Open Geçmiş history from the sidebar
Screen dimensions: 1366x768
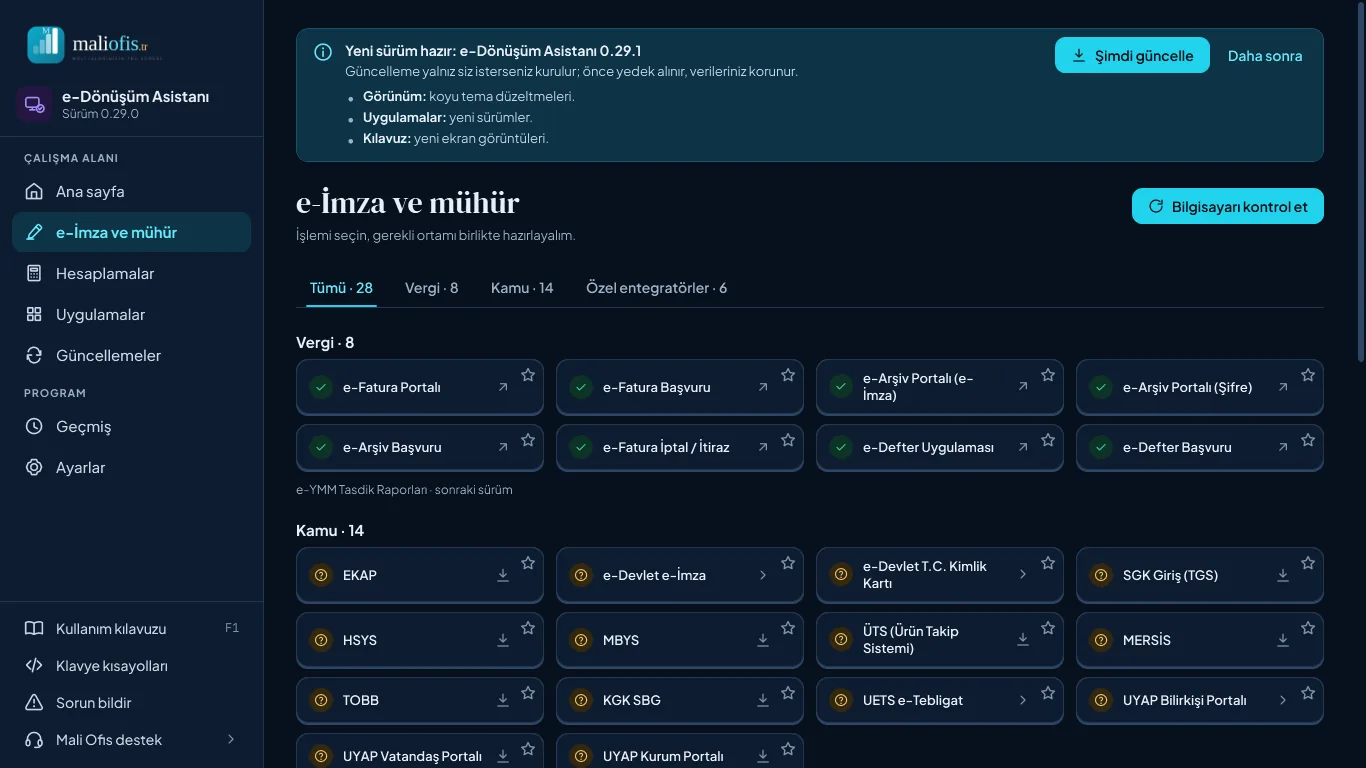(131, 426)
